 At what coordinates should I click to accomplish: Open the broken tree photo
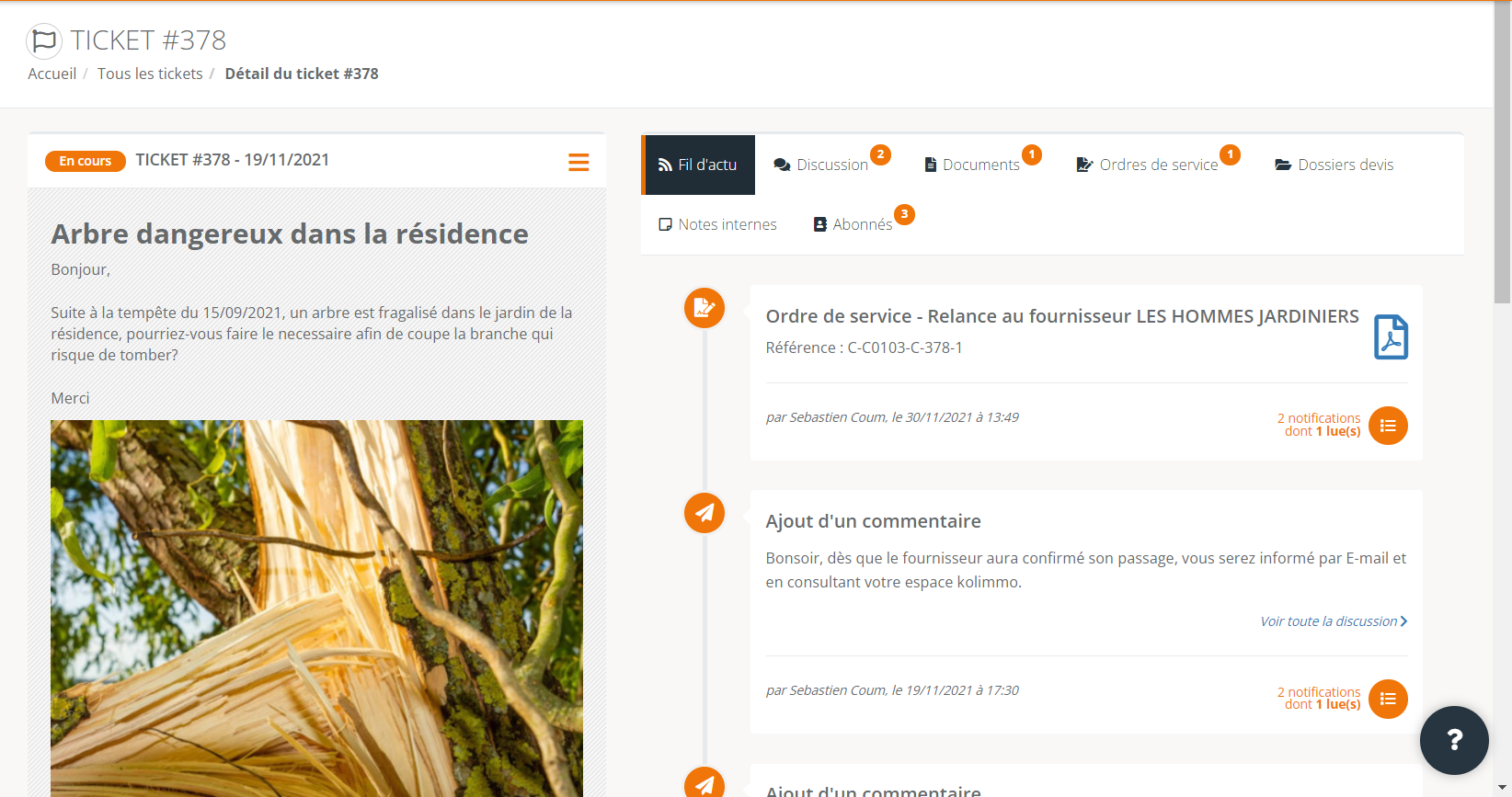(x=316, y=609)
